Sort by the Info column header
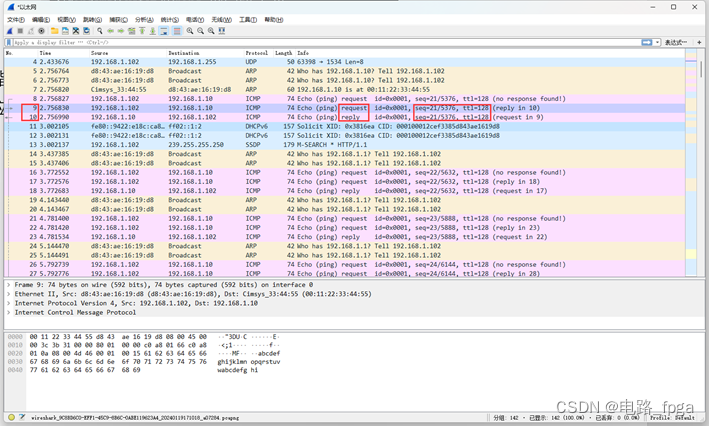Viewport: 709px width, 426px height. click(x=490, y=53)
